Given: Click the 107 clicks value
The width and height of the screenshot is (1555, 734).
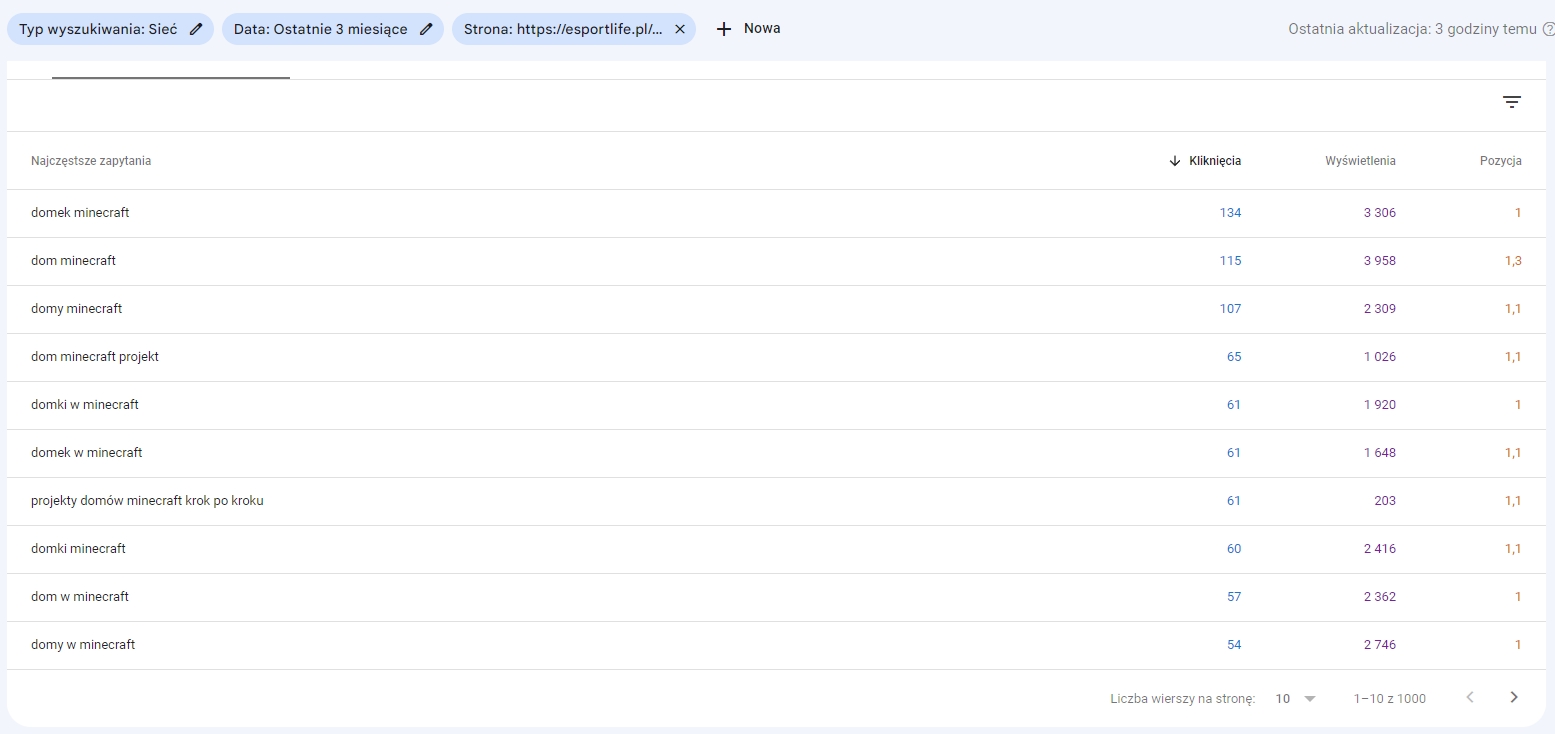Looking at the screenshot, I should (1230, 309).
